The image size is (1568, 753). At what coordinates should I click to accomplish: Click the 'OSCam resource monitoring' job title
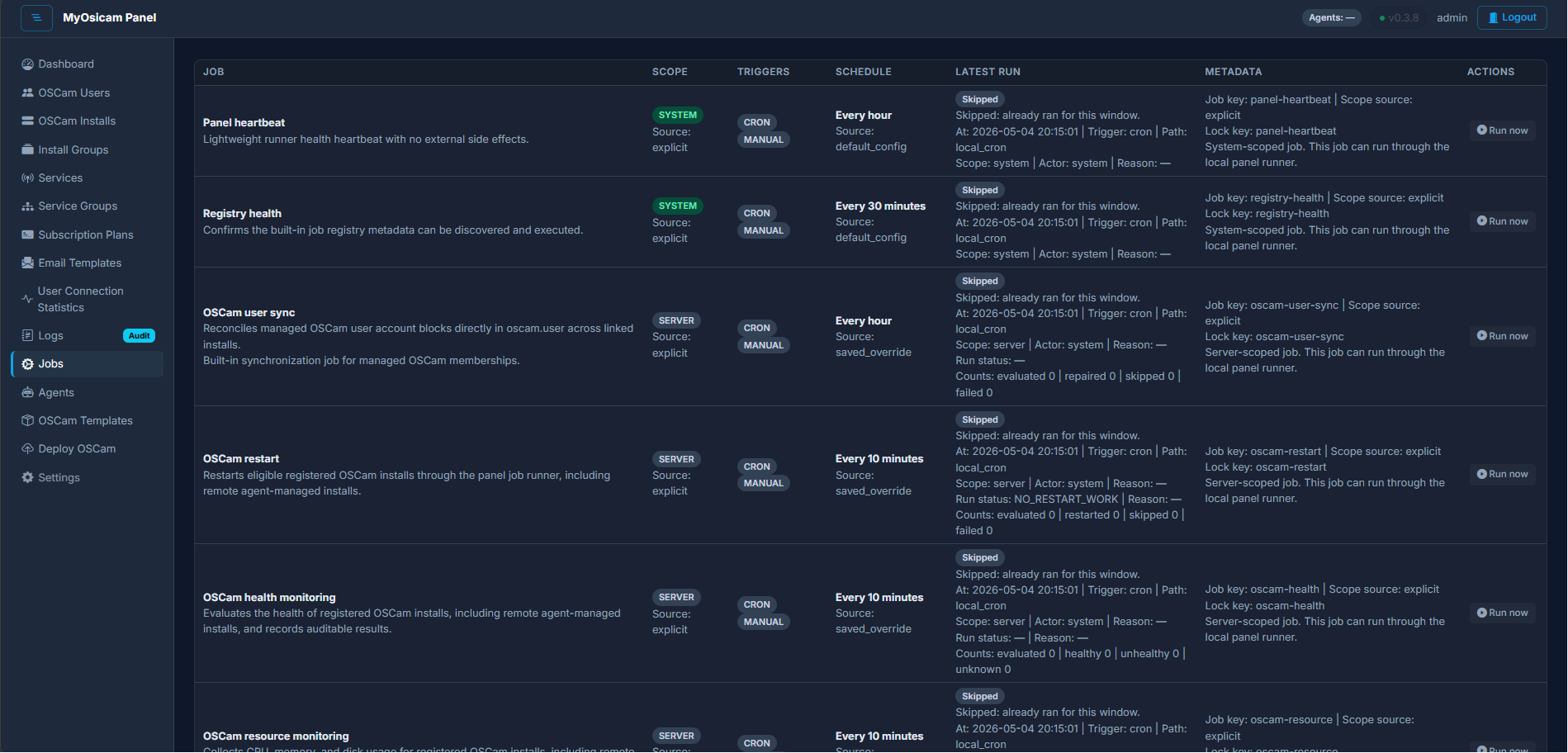(x=276, y=736)
